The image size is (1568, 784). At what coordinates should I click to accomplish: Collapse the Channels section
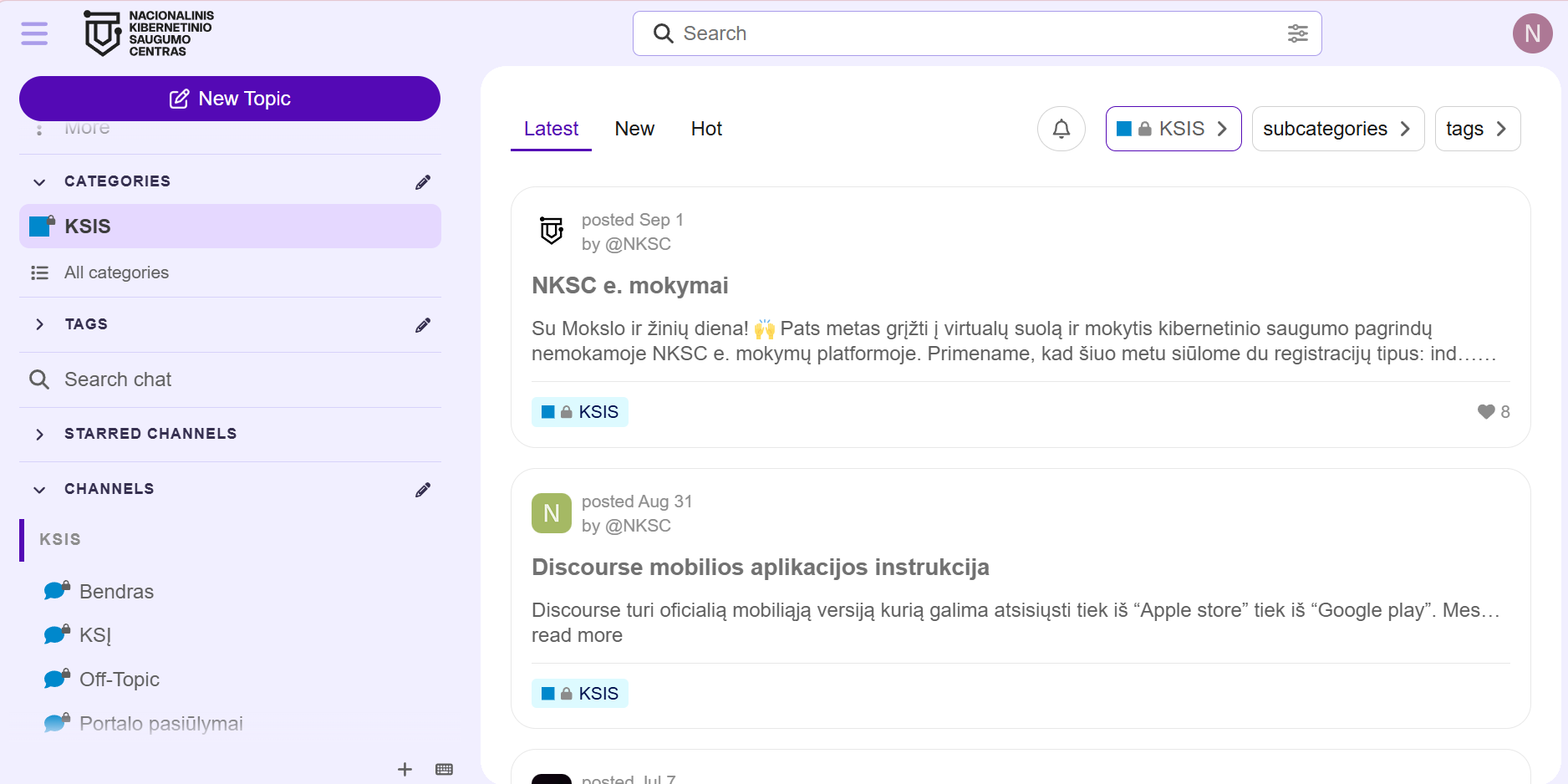point(39,489)
